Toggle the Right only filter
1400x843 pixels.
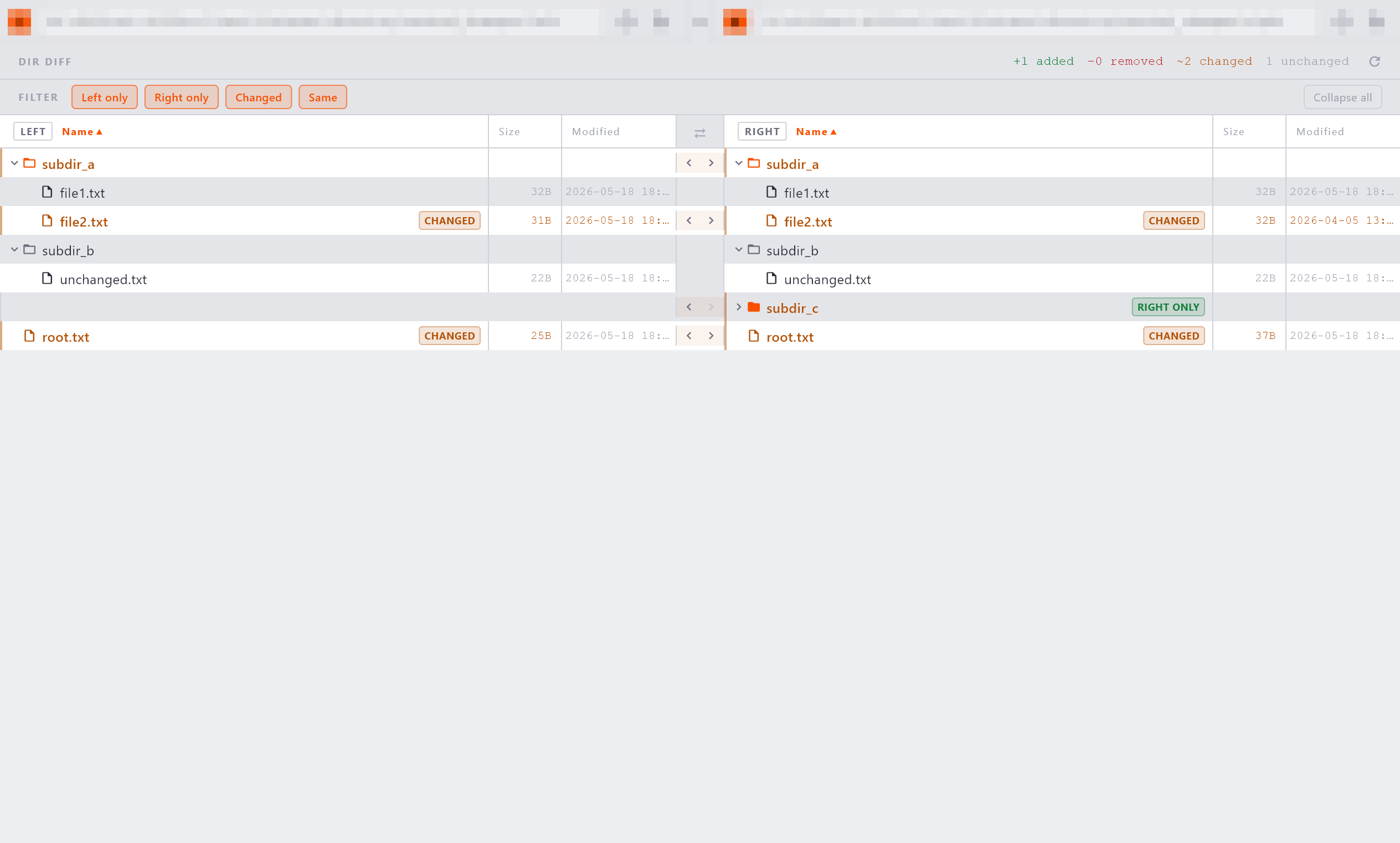[x=182, y=97]
